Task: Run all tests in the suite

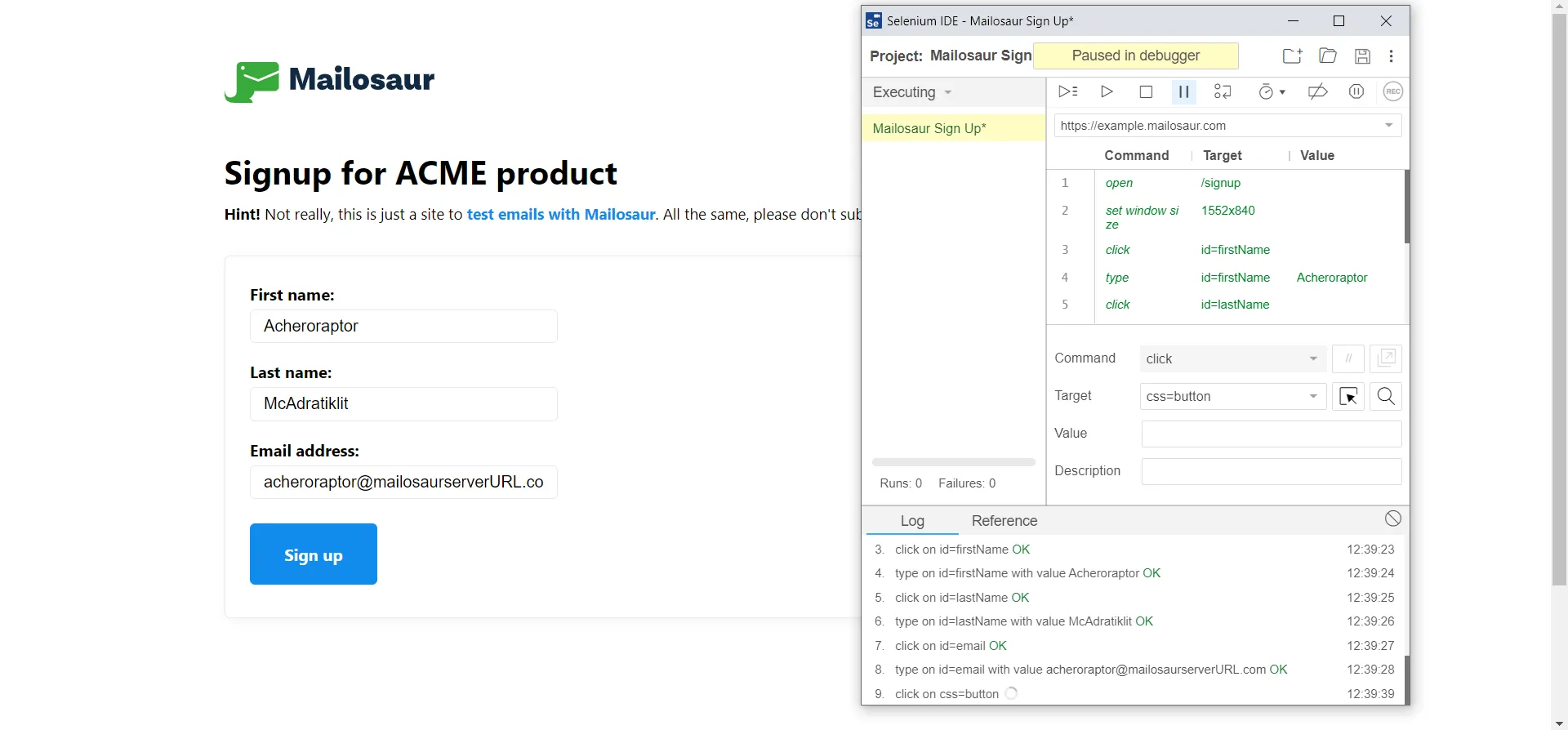Action: [1067, 91]
